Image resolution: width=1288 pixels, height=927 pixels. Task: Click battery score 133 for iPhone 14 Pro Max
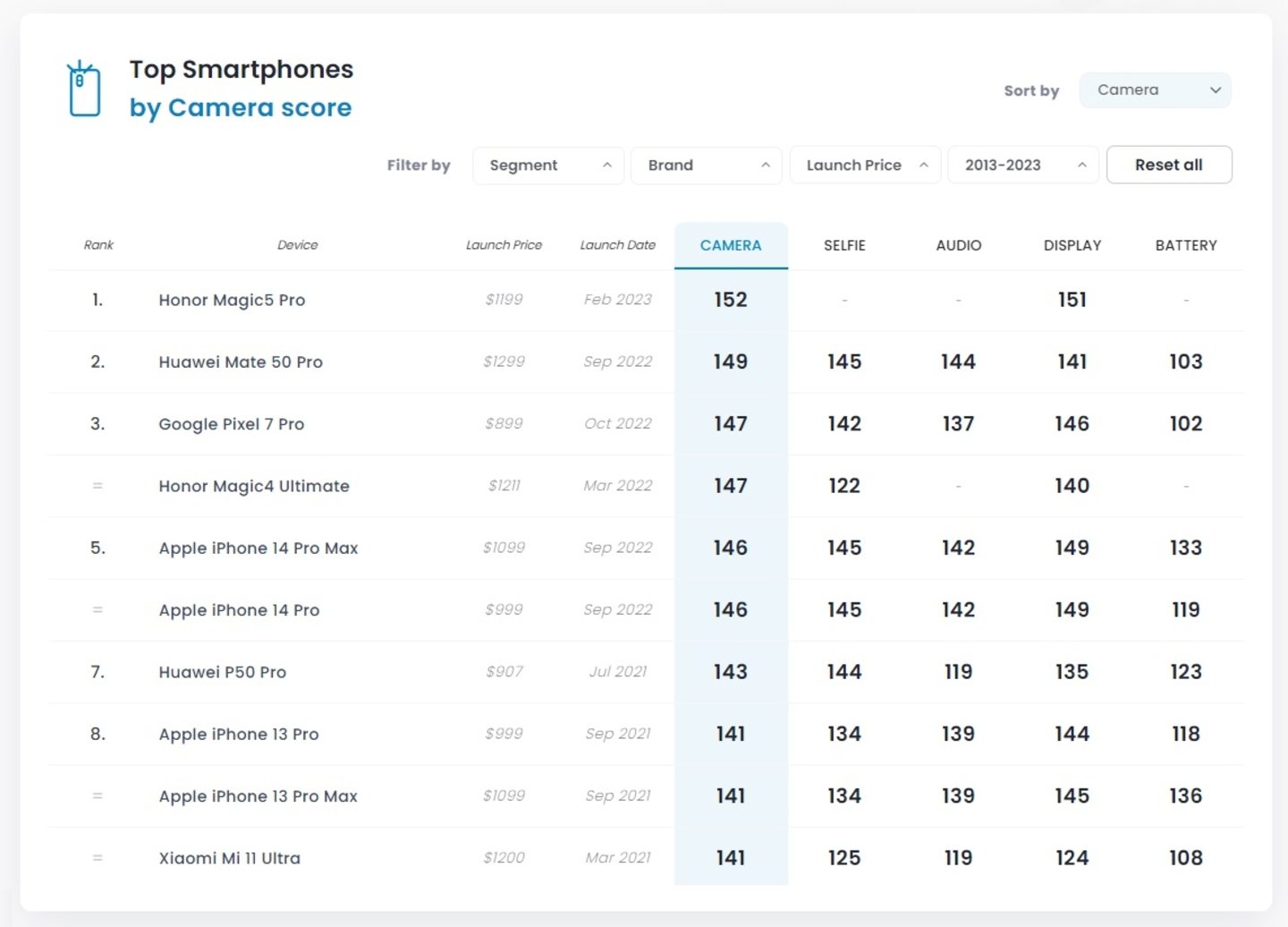tap(1186, 548)
